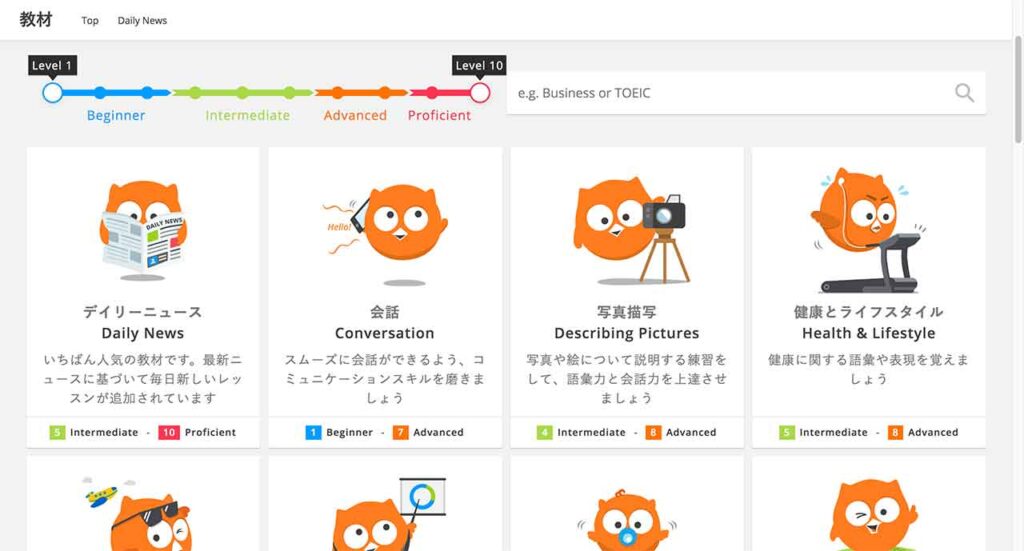This screenshot has height=551, width=1024.
Task: Click the Level 10 slider handle
Action: point(480,93)
